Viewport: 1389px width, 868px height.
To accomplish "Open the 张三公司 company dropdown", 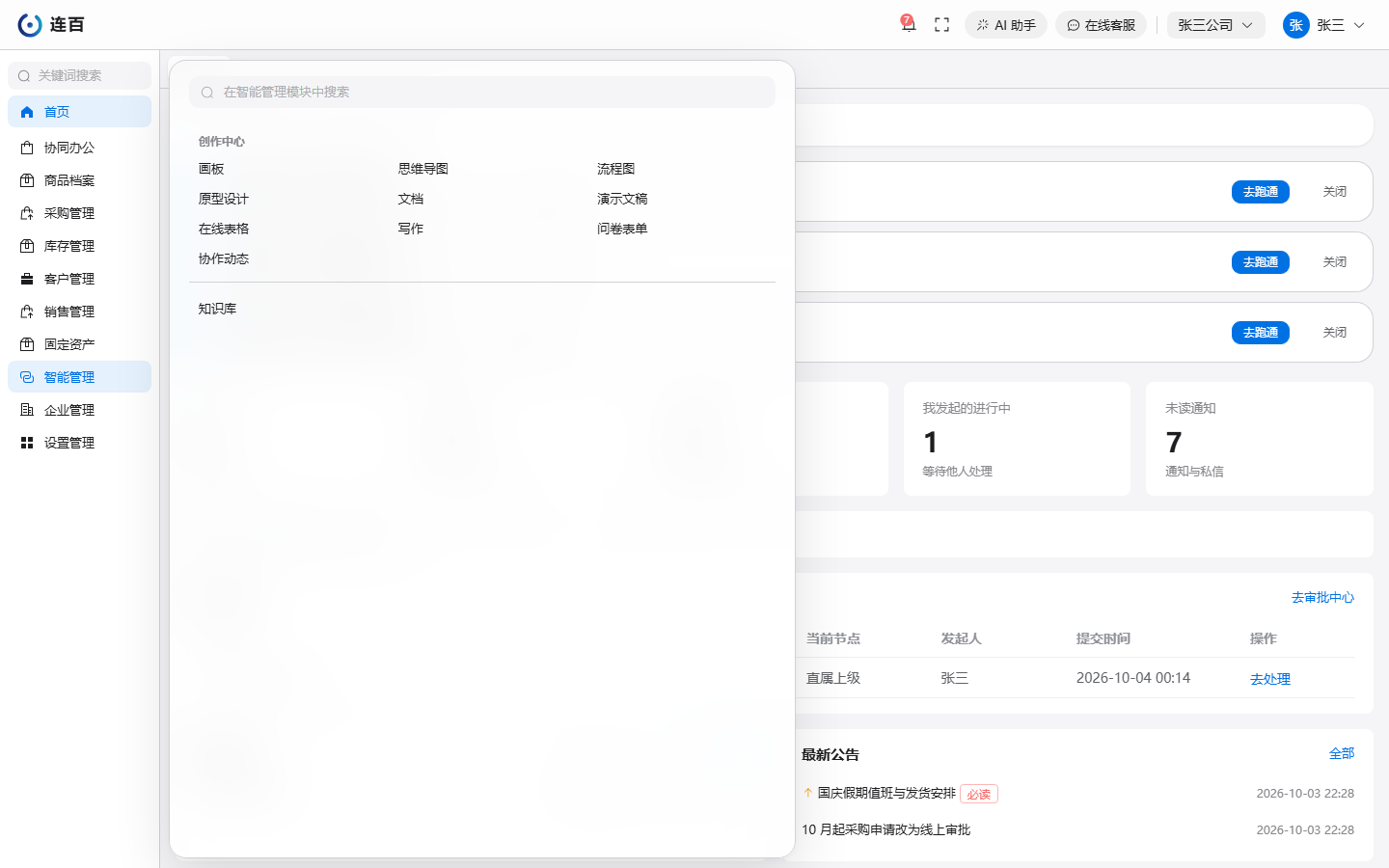I will click(1215, 25).
